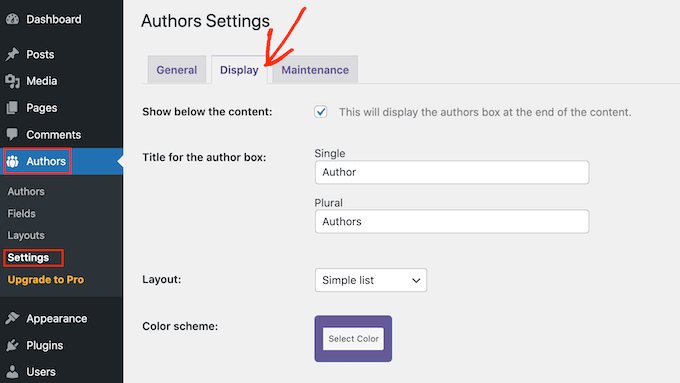The height and width of the screenshot is (383, 680).
Task: Switch to the Maintenance tab
Action: (x=315, y=70)
